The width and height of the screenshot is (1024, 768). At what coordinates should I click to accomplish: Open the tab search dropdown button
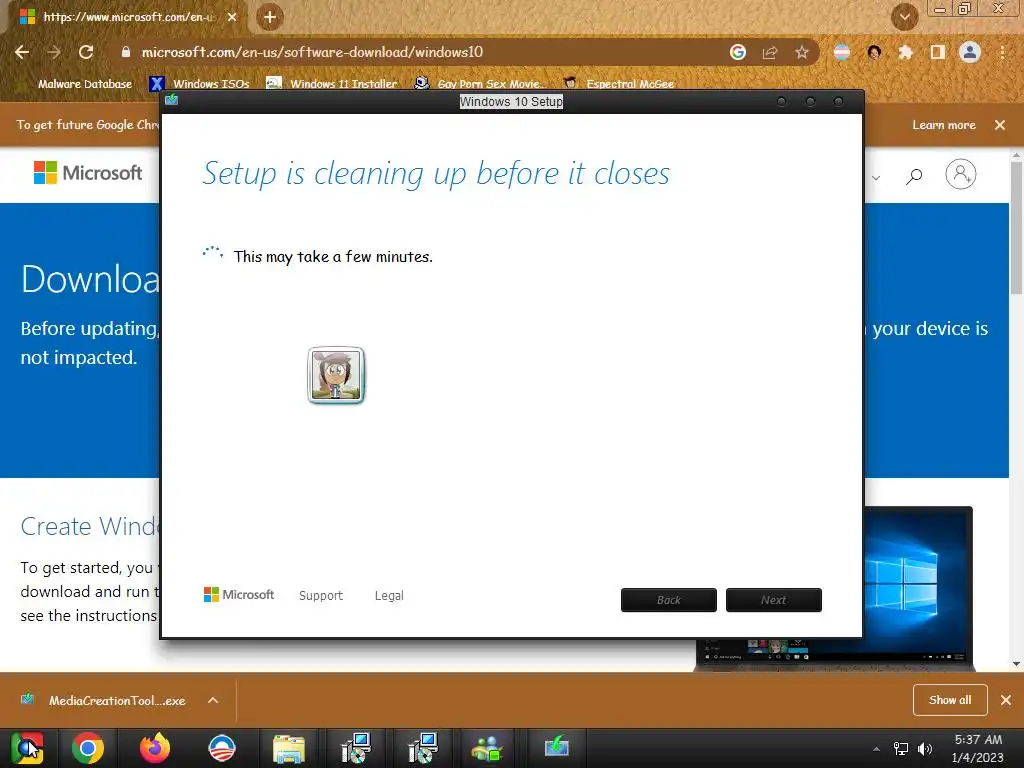tap(904, 18)
